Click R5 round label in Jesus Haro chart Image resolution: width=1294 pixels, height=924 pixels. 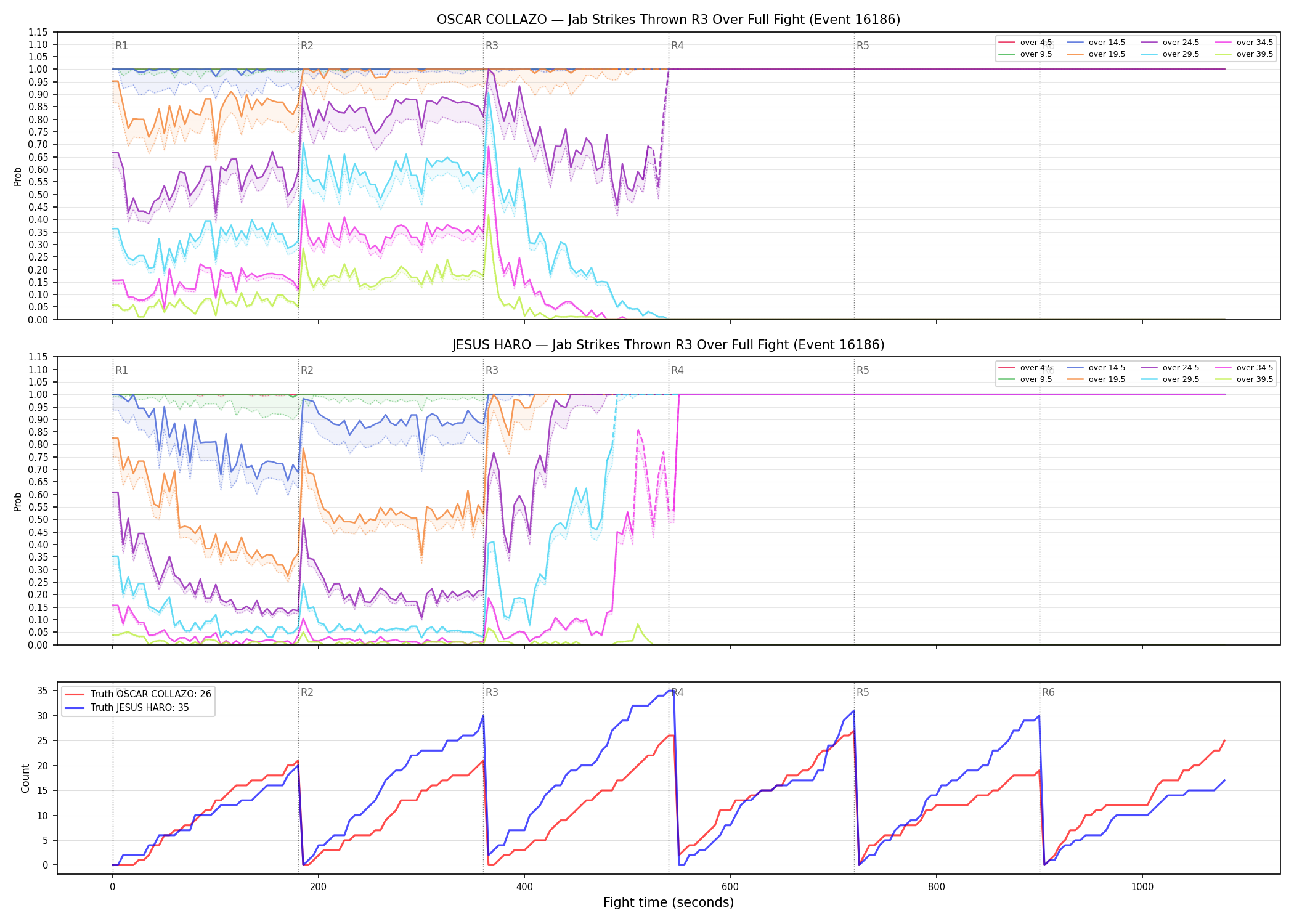(863, 370)
